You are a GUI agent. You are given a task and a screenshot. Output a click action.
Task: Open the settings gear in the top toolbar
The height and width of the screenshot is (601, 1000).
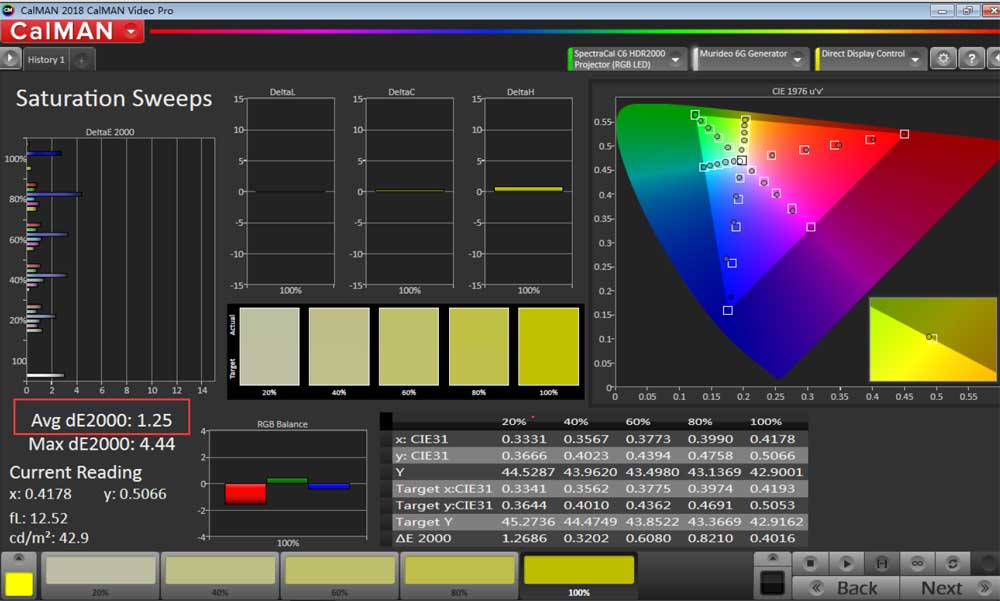(943, 59)
